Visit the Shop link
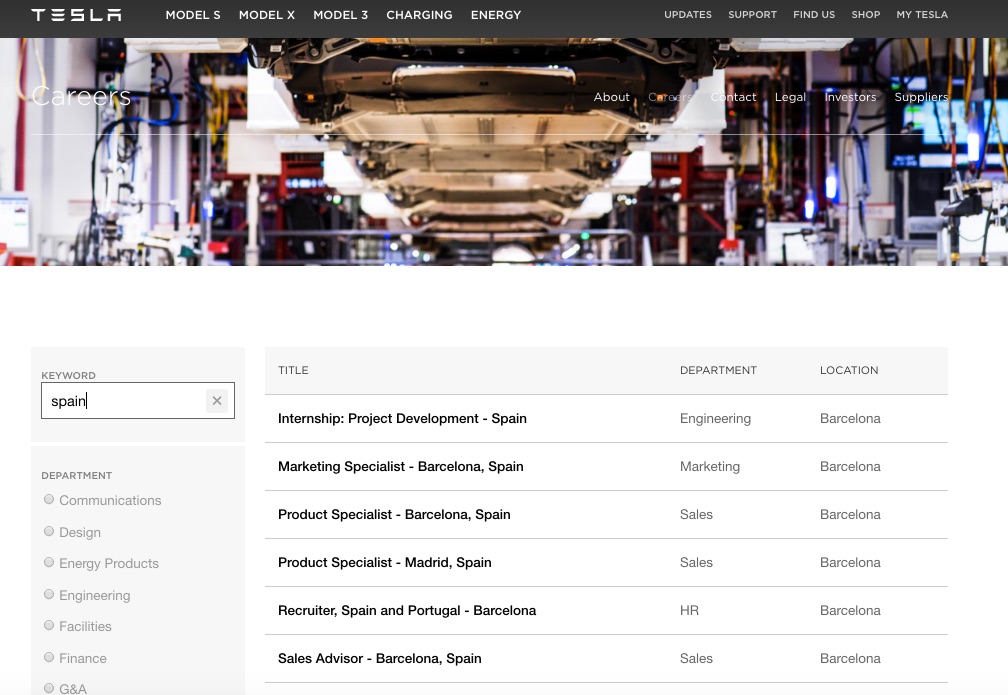The height and width of the screenshot is (695, 1008). [x=866, y=15]
